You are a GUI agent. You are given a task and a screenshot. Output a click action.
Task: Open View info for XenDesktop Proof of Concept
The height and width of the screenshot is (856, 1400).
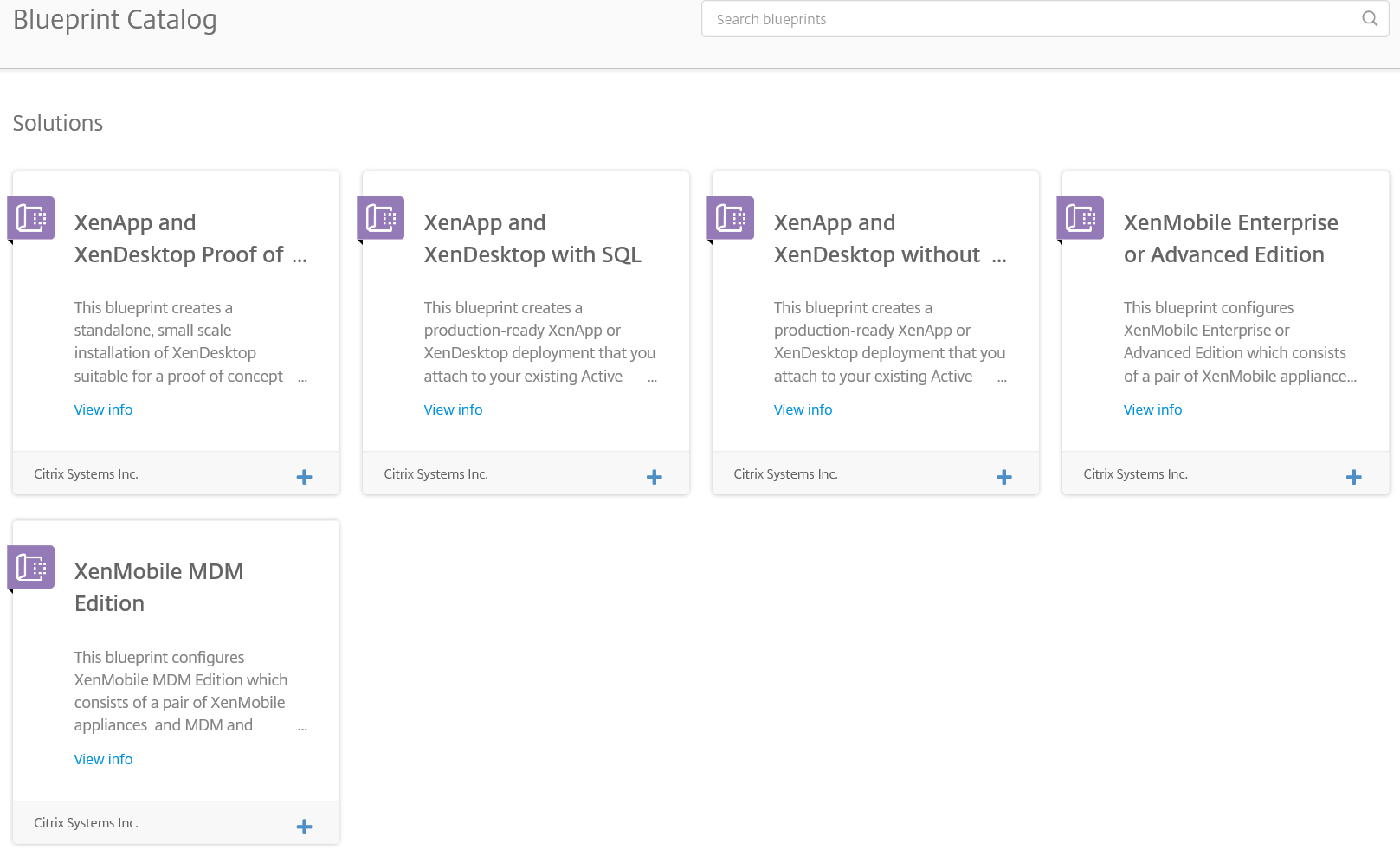pyautogui.click(x=103, y=410)
